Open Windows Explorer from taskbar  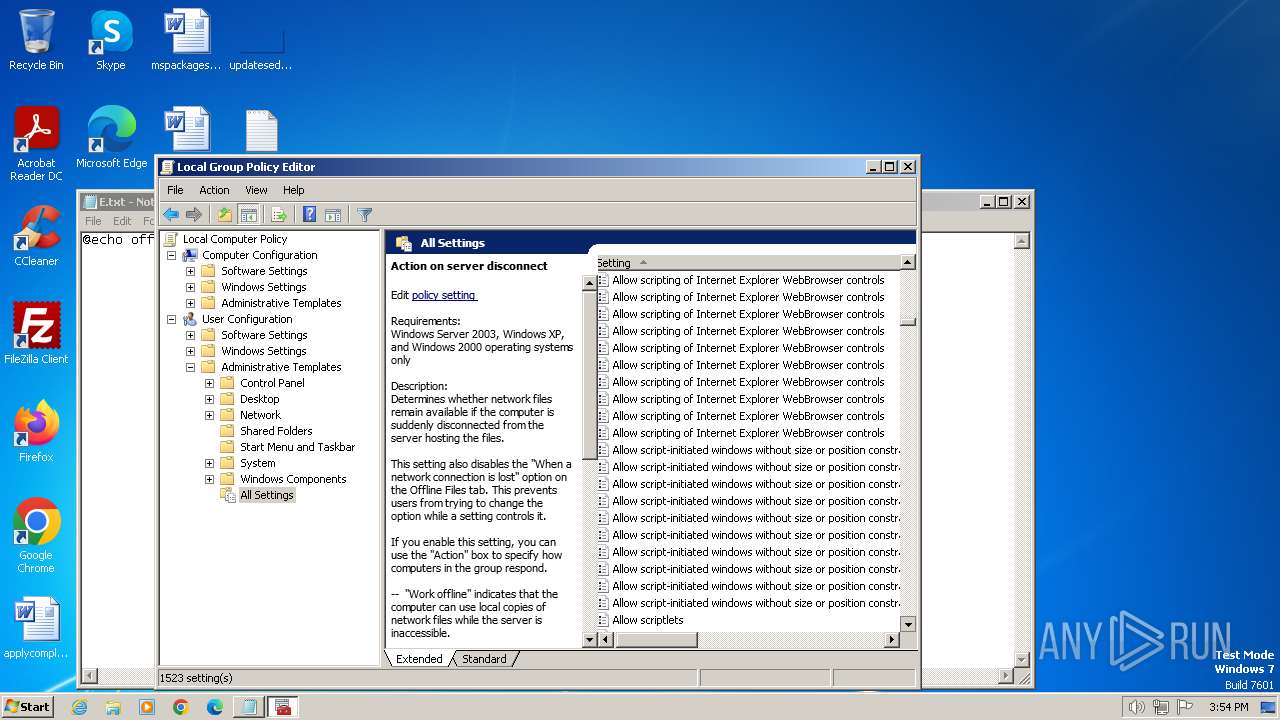pos(113,707)
